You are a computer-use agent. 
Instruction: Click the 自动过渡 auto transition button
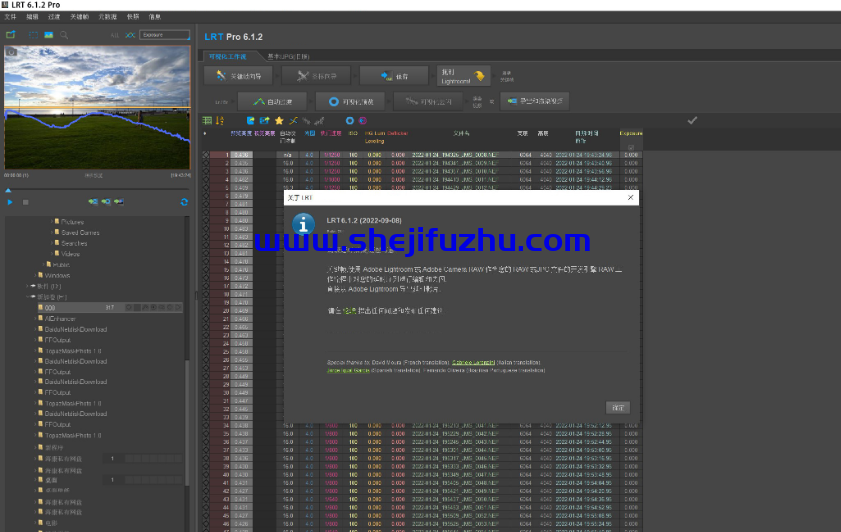point(272,101)
